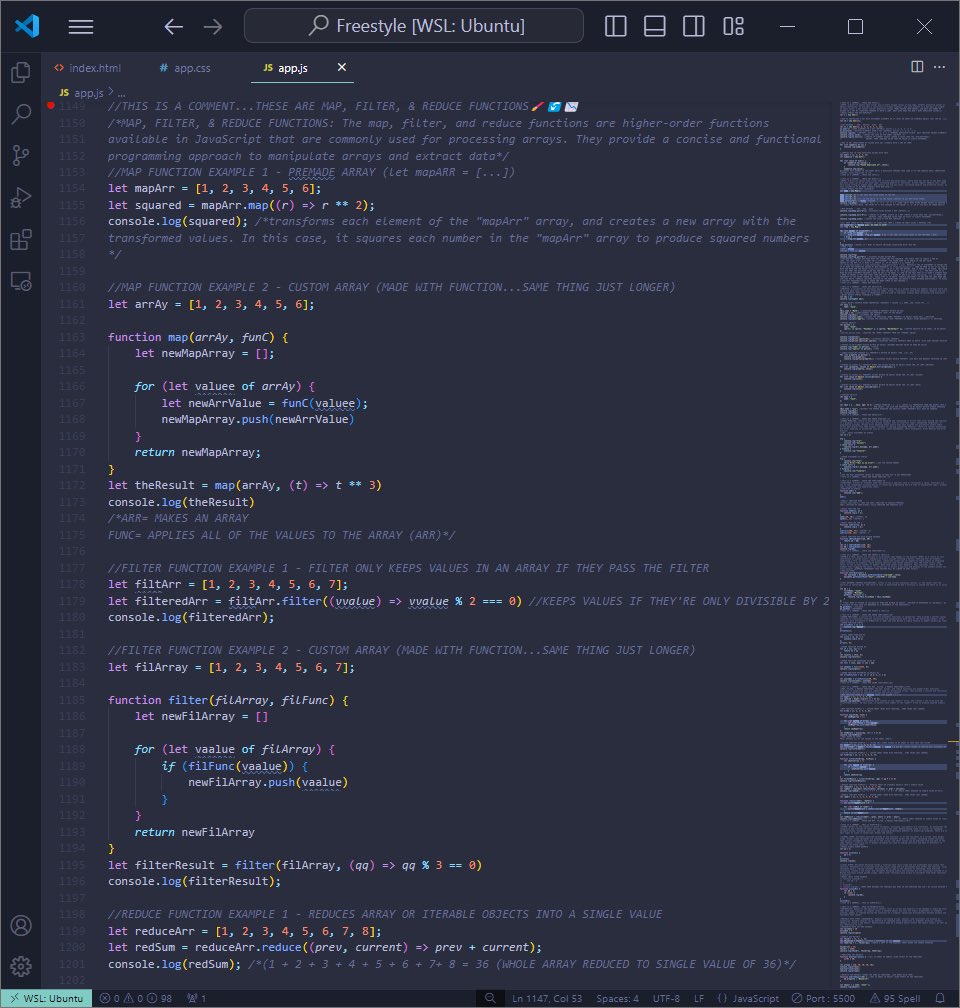Screen dimensions: 960x1008
Task: Change end of line sequence LF
Action: 699,998
